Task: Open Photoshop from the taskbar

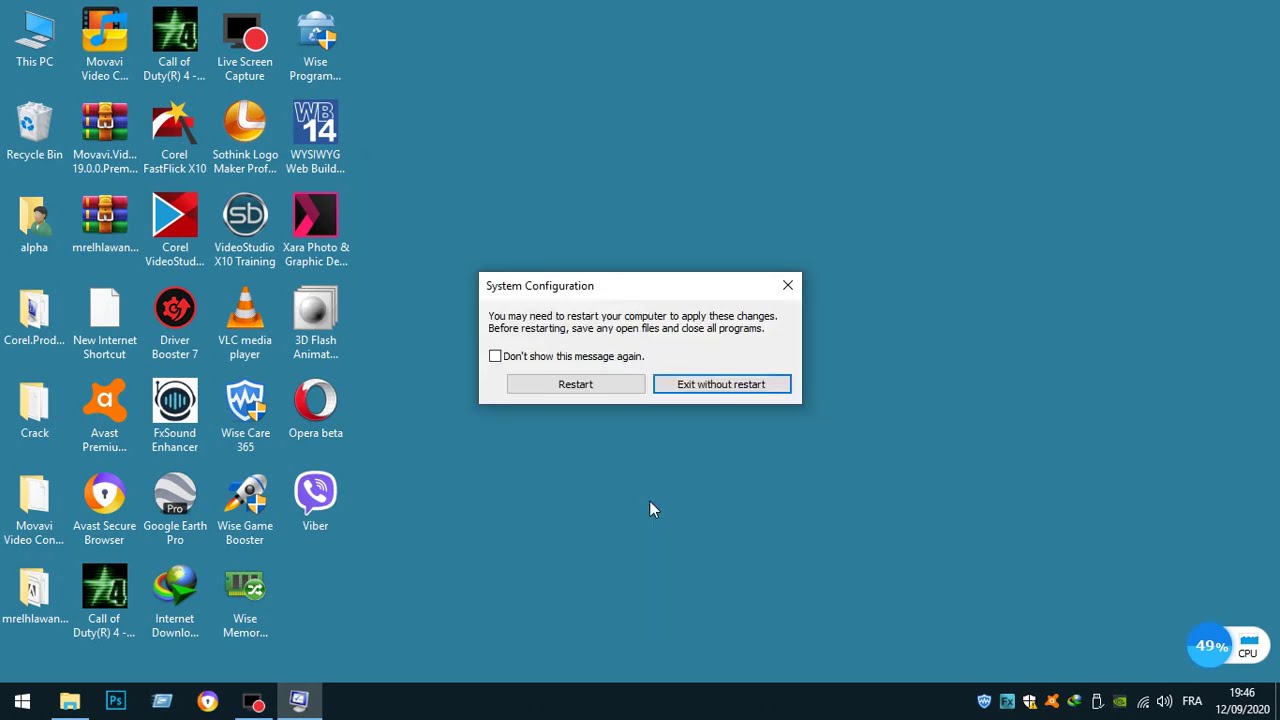Action: point(116,702)
